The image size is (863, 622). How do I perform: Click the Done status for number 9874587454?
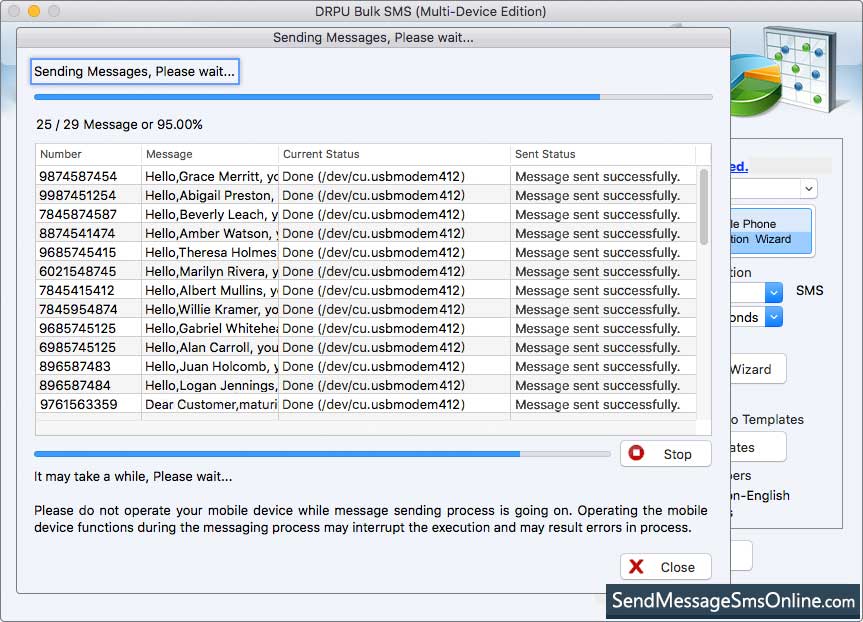[374, 176]
